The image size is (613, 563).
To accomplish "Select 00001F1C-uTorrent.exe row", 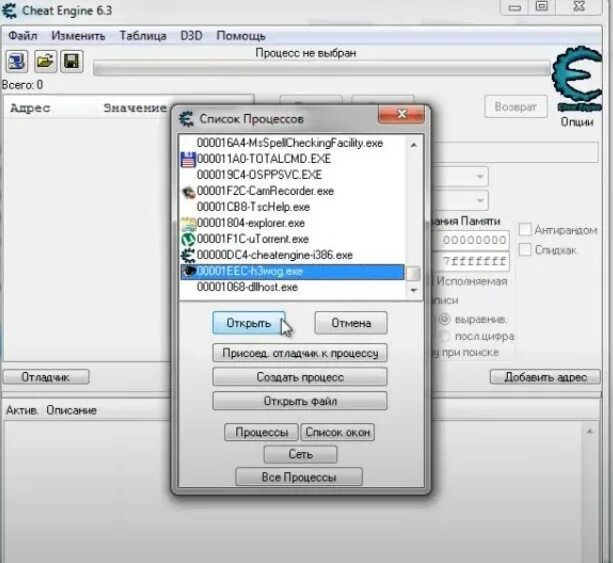I will tap(293, 239).
